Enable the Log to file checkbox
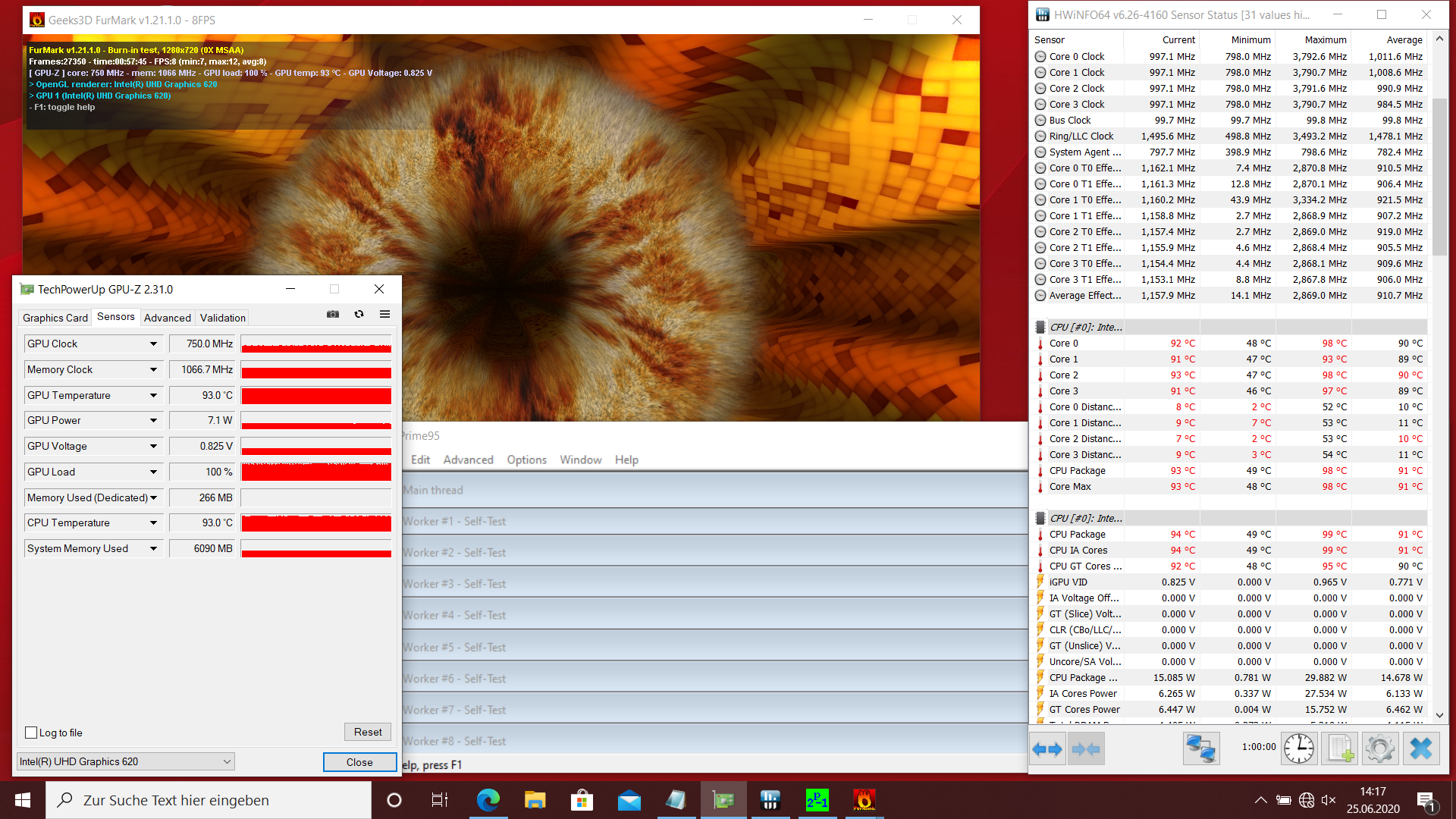1456x819 pixels. tap(31, 733)
